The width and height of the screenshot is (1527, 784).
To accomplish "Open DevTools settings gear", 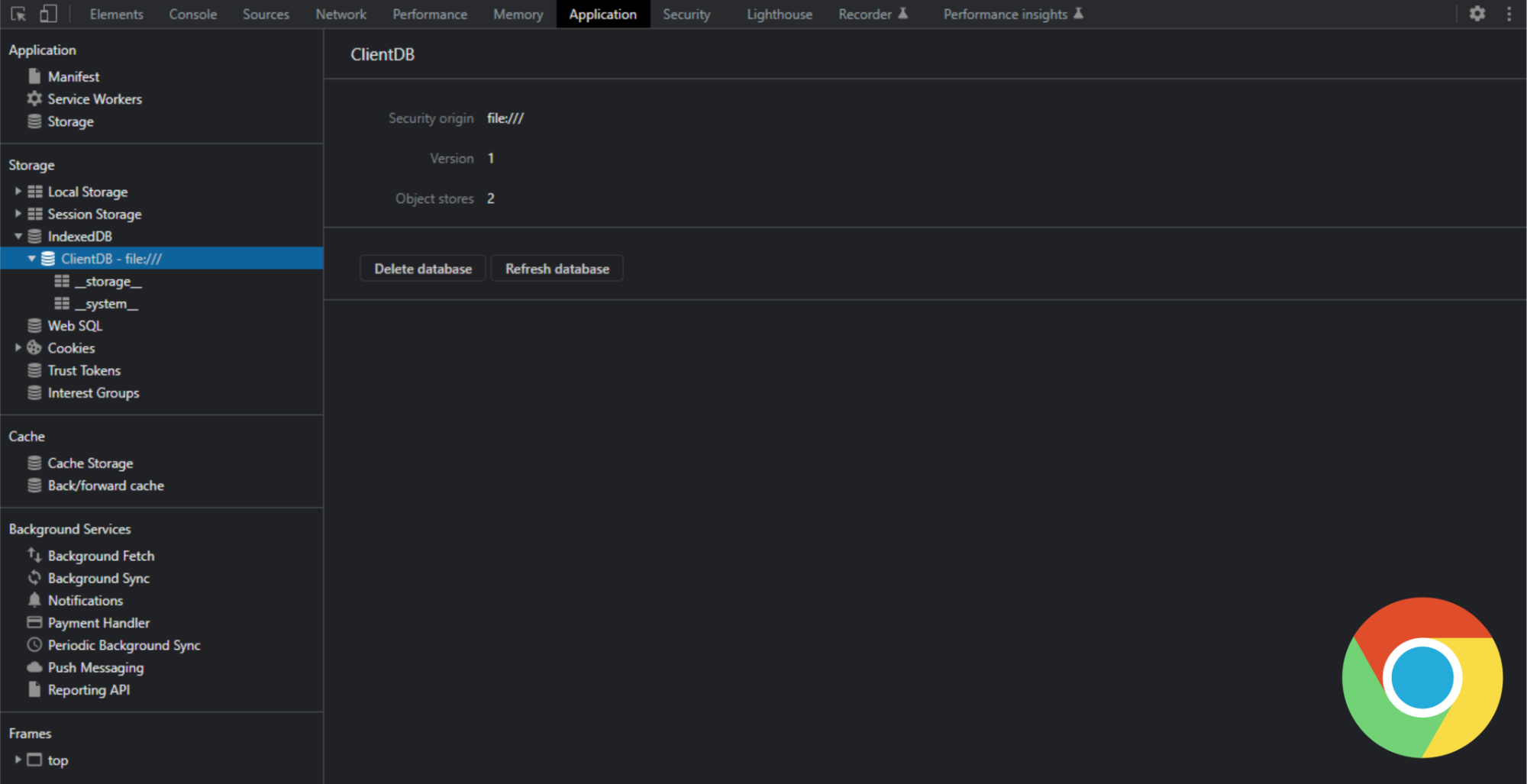I will coord(1477,14).
